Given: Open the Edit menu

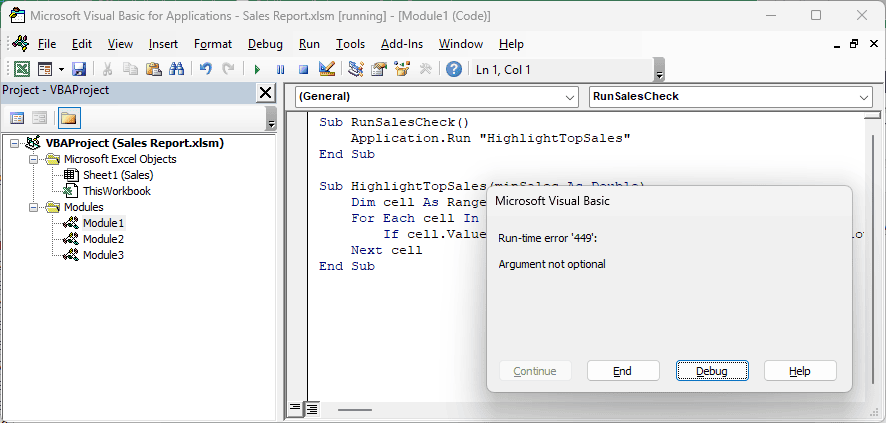Looking at the screenshot, I should click(x=82, y=44).
